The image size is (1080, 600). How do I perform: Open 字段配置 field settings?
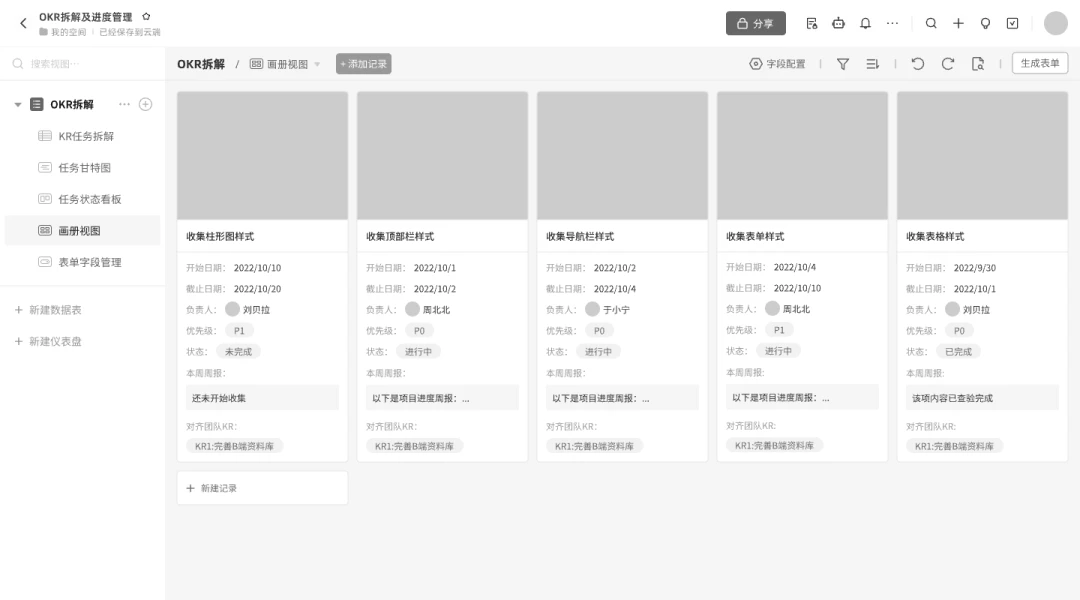tap(777, 64)
